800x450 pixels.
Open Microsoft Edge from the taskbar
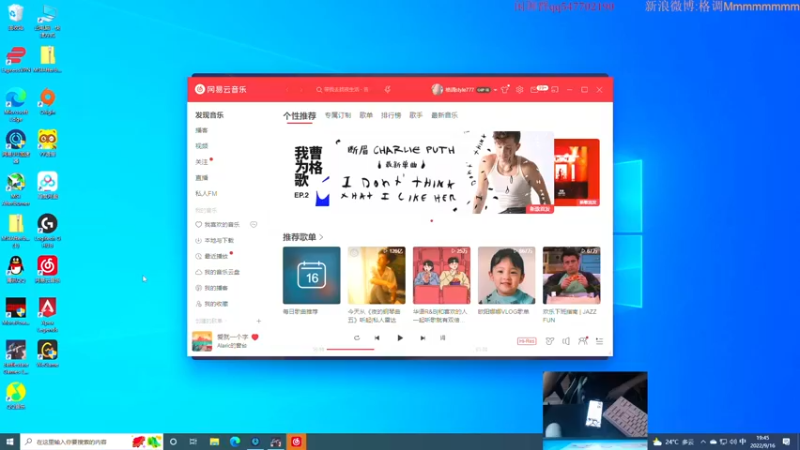235,441
